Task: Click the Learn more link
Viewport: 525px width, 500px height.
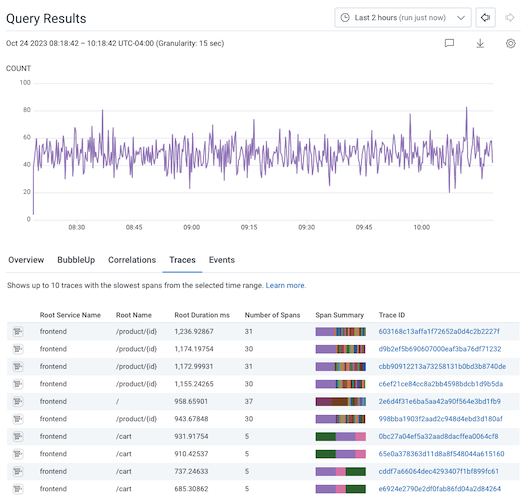Action: pos(286,285)
